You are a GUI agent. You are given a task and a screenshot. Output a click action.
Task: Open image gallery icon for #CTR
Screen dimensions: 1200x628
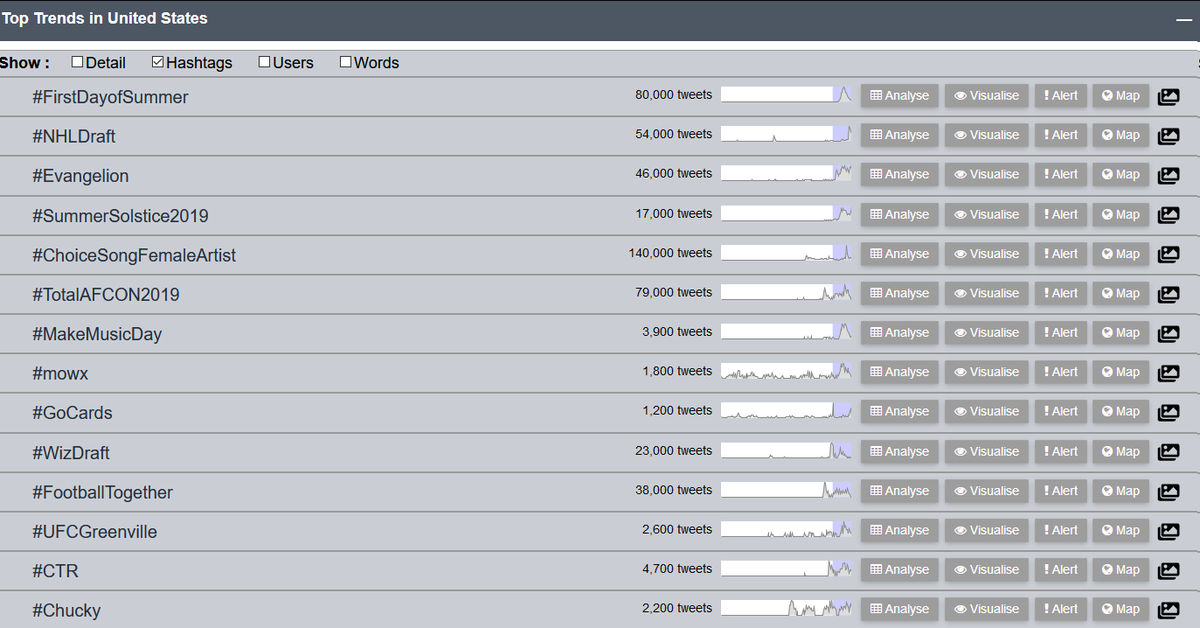coord(1168,571)
